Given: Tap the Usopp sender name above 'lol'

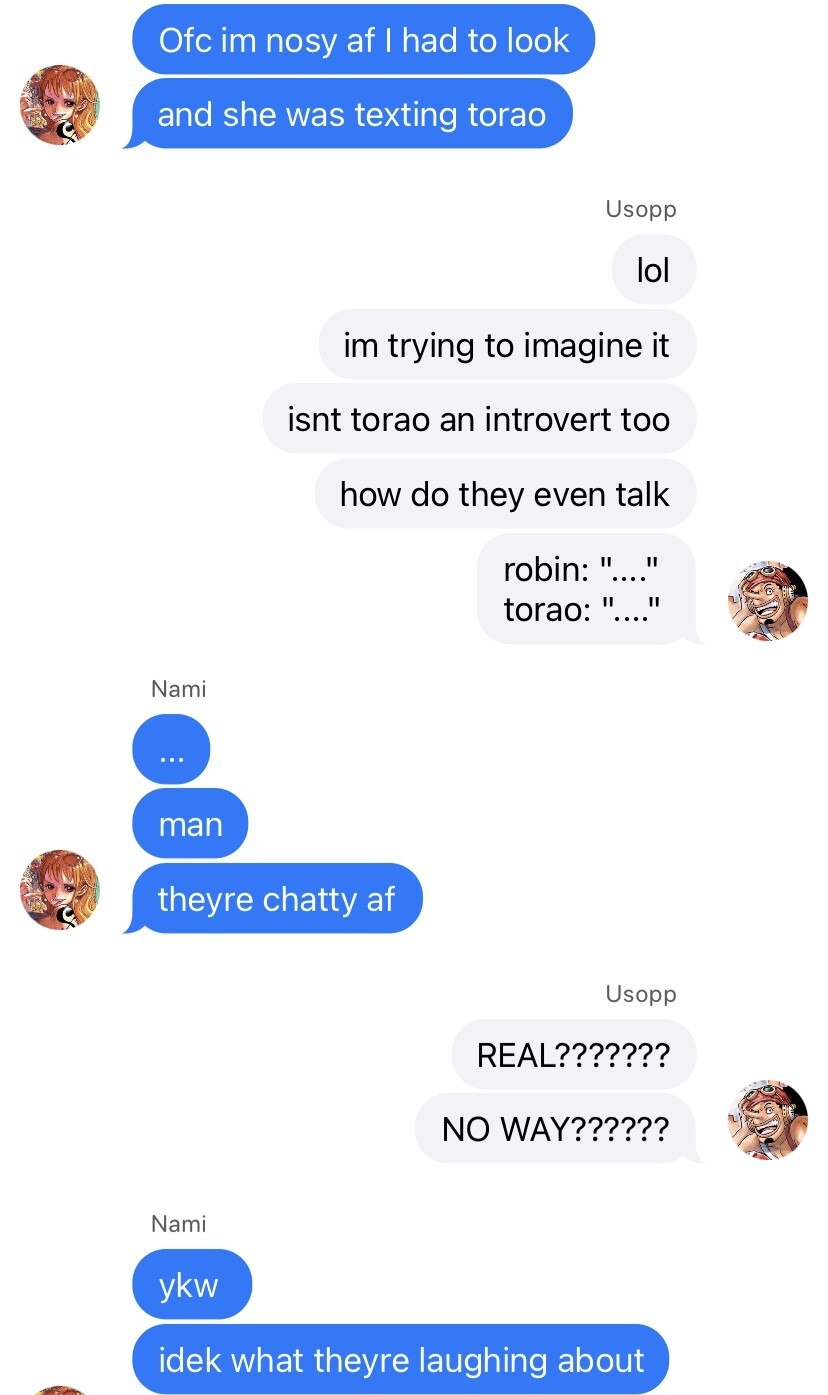Looking at the screenshot, I should (x=641, y=209).
